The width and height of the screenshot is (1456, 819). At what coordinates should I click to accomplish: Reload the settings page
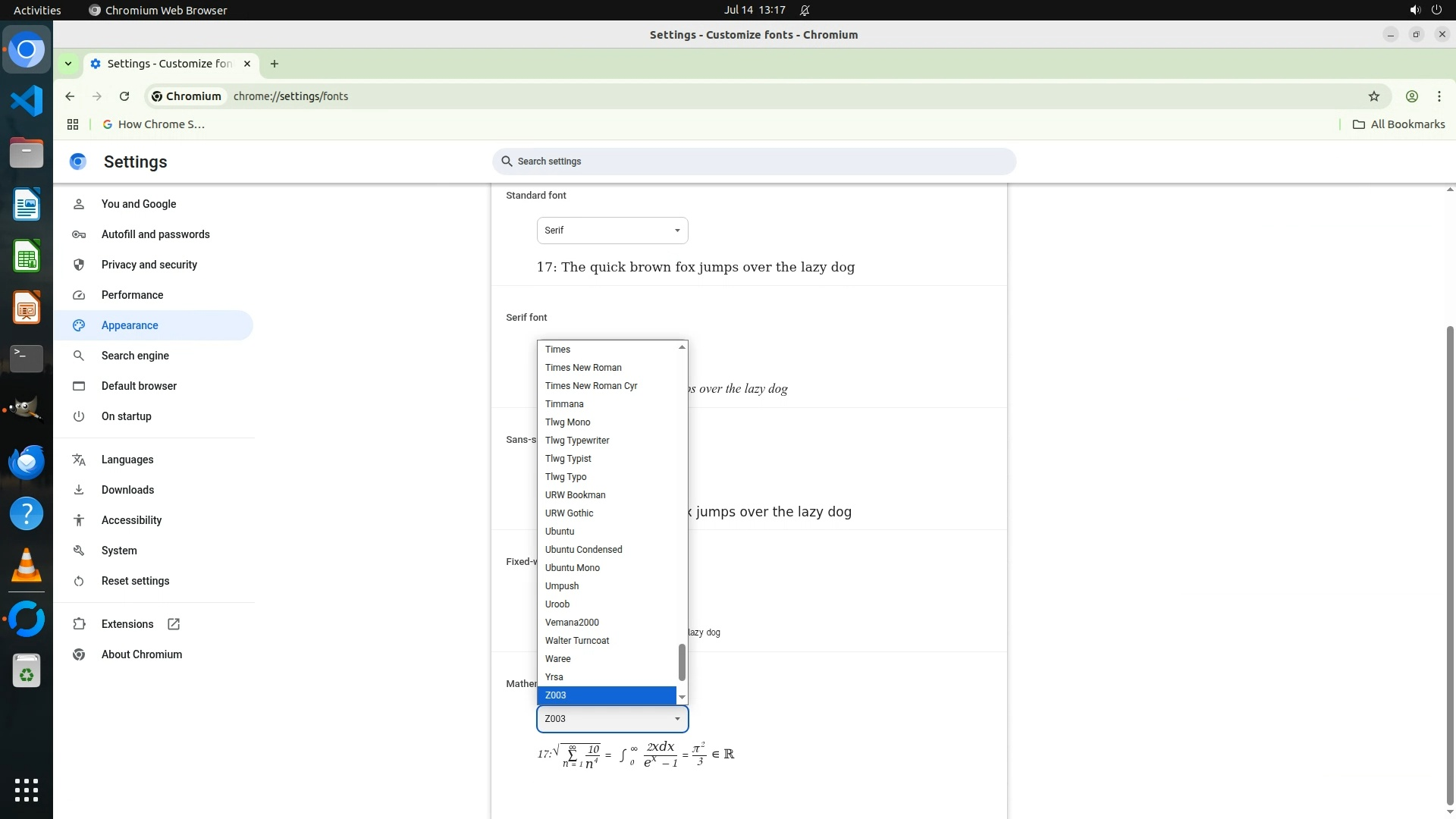(x=124, y=96)
